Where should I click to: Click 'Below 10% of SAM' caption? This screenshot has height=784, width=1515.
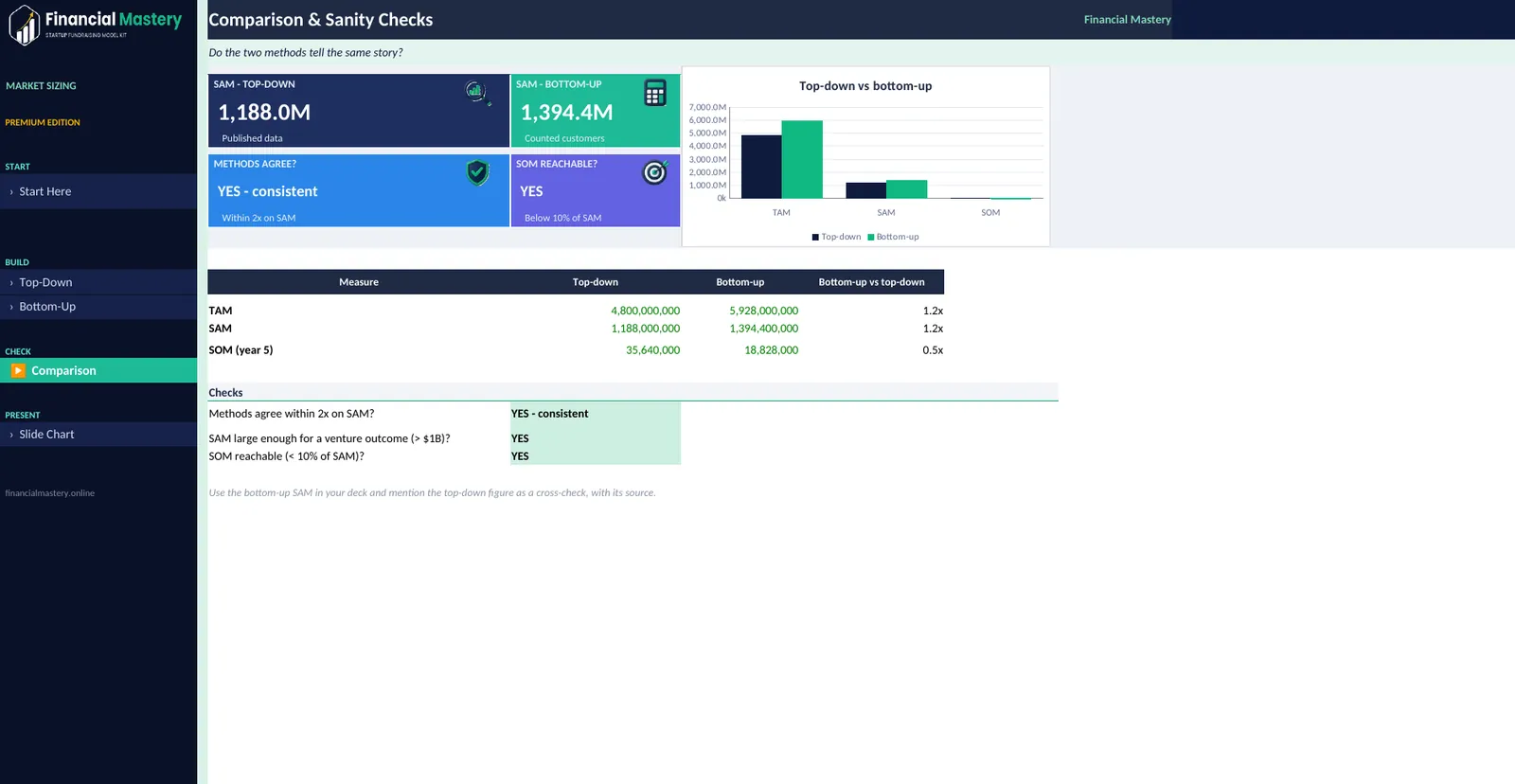coord(563,219)
